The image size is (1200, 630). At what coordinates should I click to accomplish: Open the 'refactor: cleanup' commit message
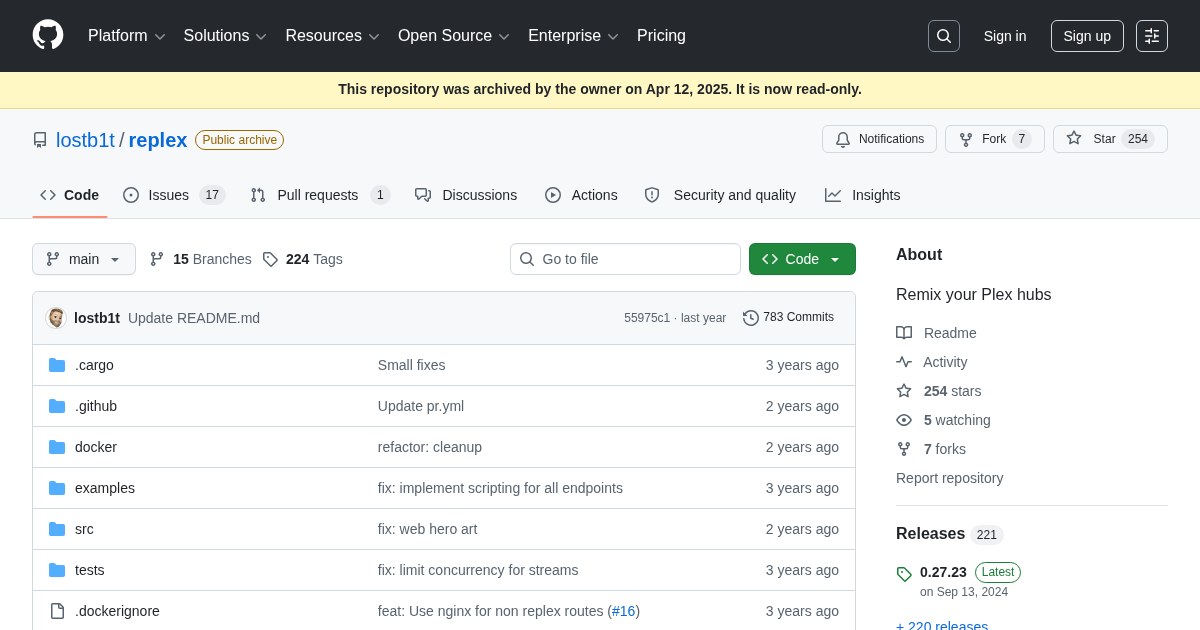(x=430, y=447)
